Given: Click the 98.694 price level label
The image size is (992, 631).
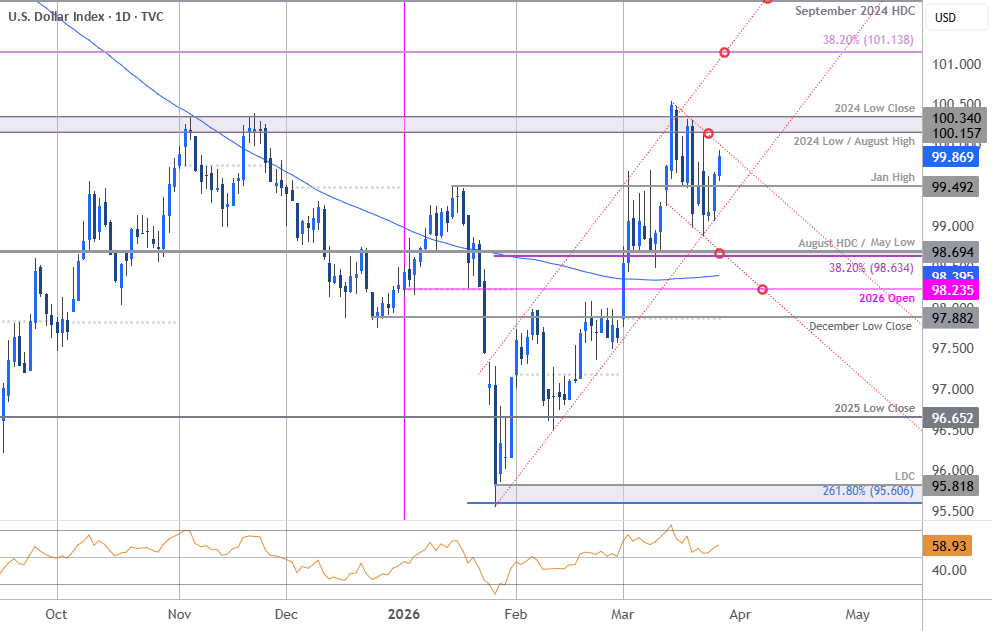Looking at the screenshot, I should 953,252.
